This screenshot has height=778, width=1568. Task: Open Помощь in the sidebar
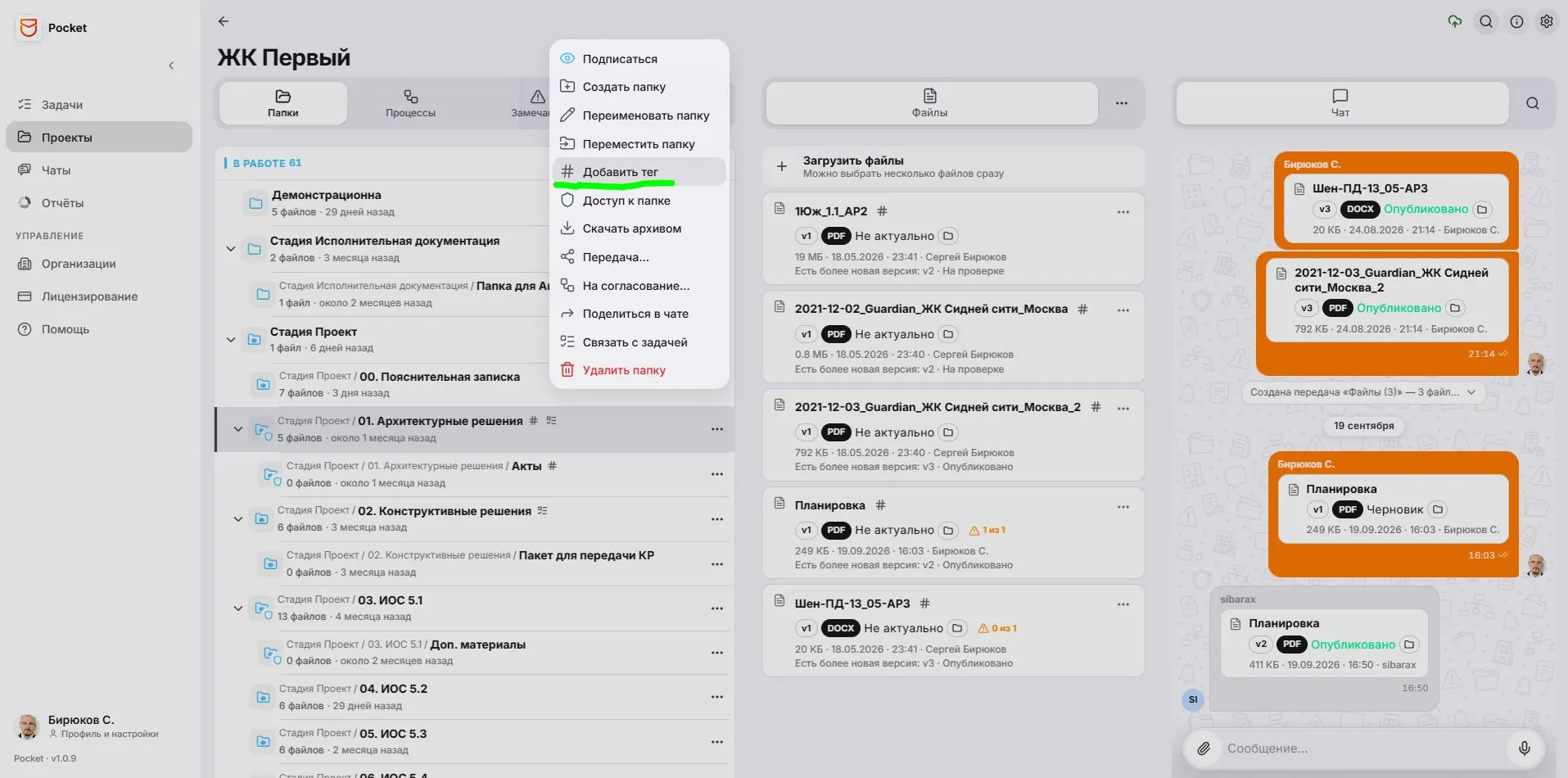(x=99, y=329)
